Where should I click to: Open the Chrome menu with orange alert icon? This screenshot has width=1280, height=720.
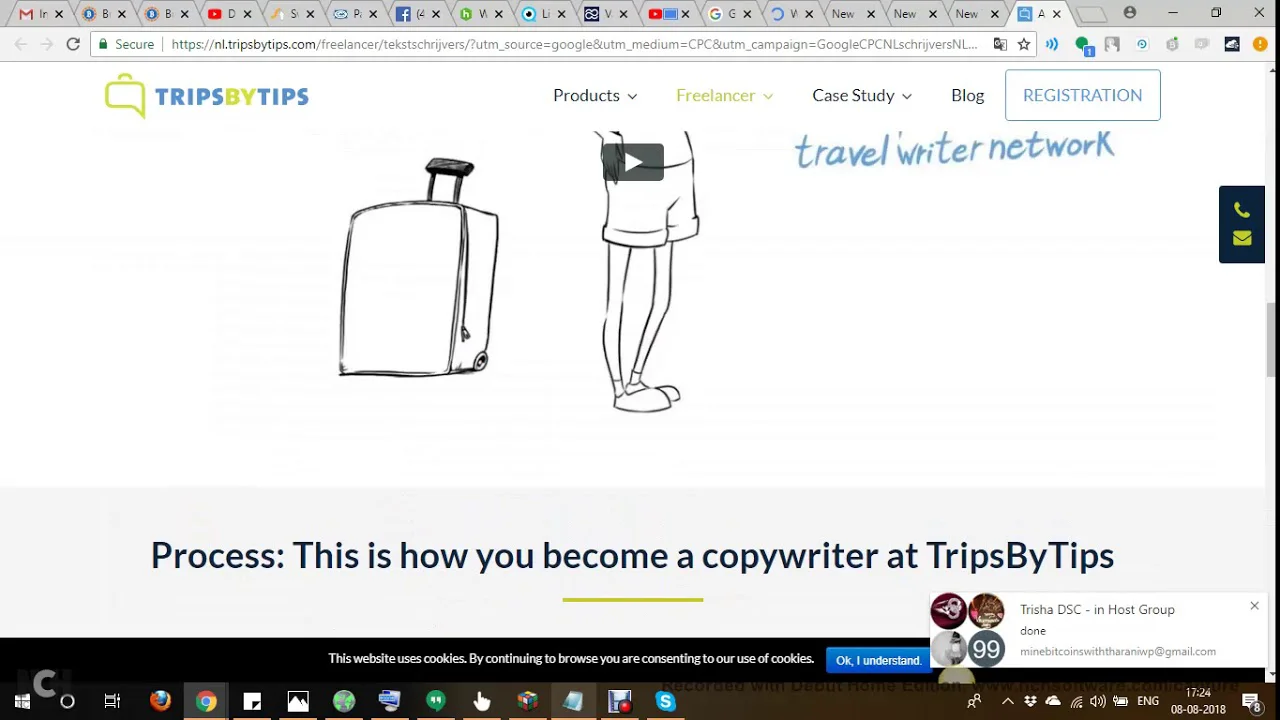point(1260,44)
